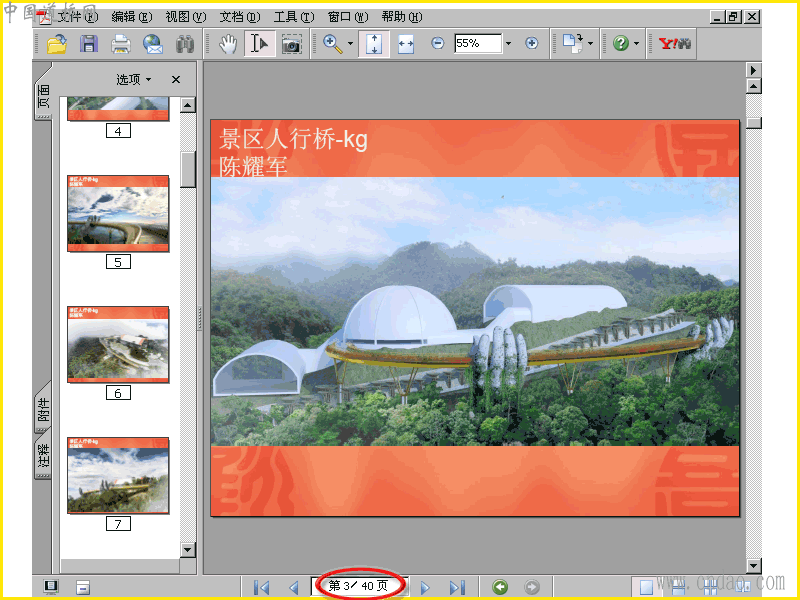Viewport: 800px width, 600px height.
Task: Click the thumbnail panel scrollbar thumb
Action: [188, 170]
